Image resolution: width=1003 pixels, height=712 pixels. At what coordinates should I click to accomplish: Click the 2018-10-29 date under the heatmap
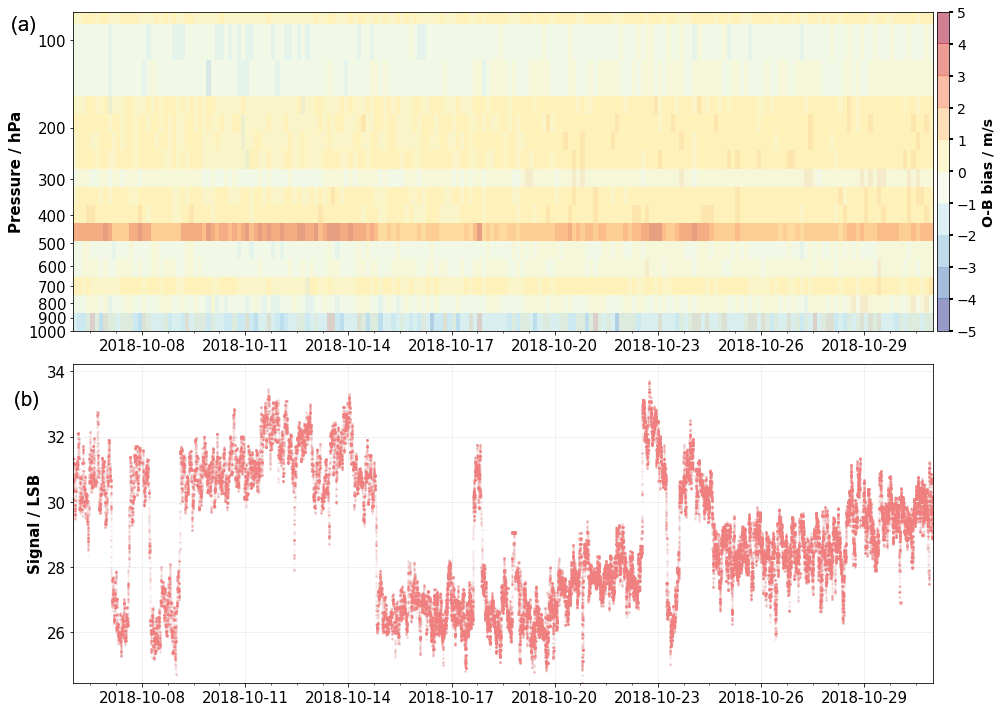[x=862, y=345]
